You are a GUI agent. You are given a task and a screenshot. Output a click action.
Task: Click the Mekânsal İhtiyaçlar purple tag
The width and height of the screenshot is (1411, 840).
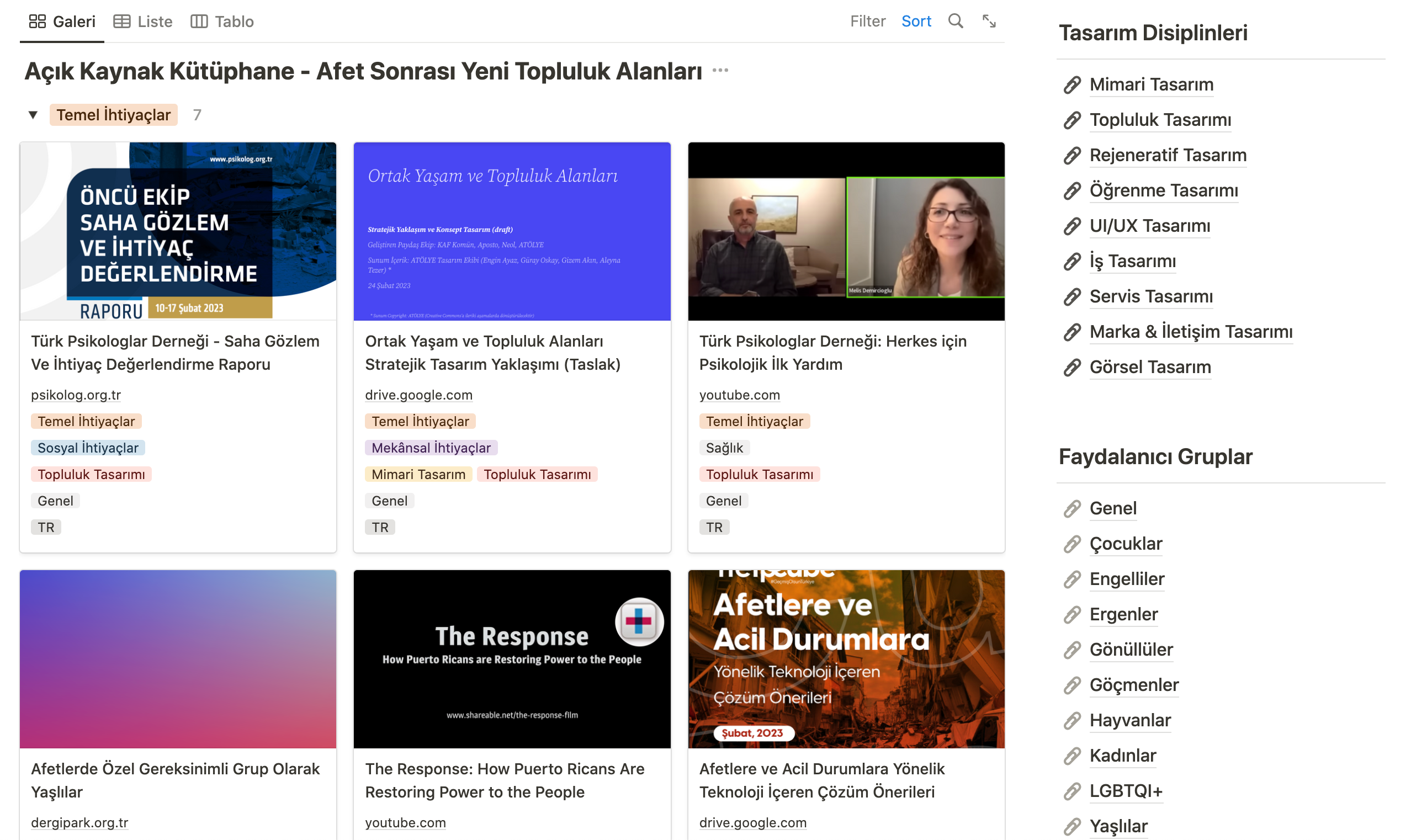(431, 448)
